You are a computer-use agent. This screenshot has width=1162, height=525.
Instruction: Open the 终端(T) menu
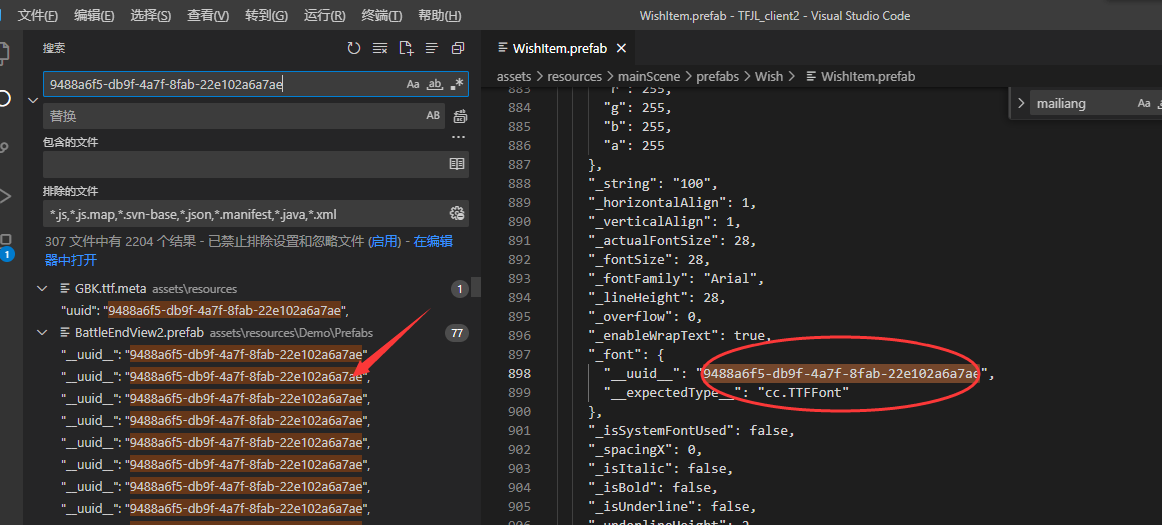coord(382,16)
